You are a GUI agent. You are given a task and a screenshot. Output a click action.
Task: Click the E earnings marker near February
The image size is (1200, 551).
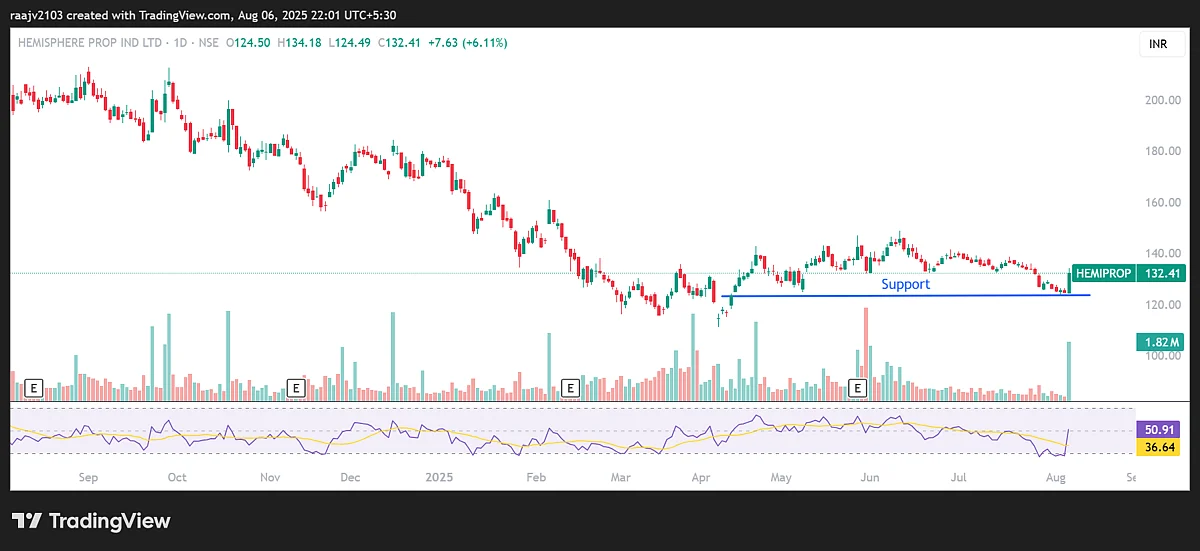point(571,386)
